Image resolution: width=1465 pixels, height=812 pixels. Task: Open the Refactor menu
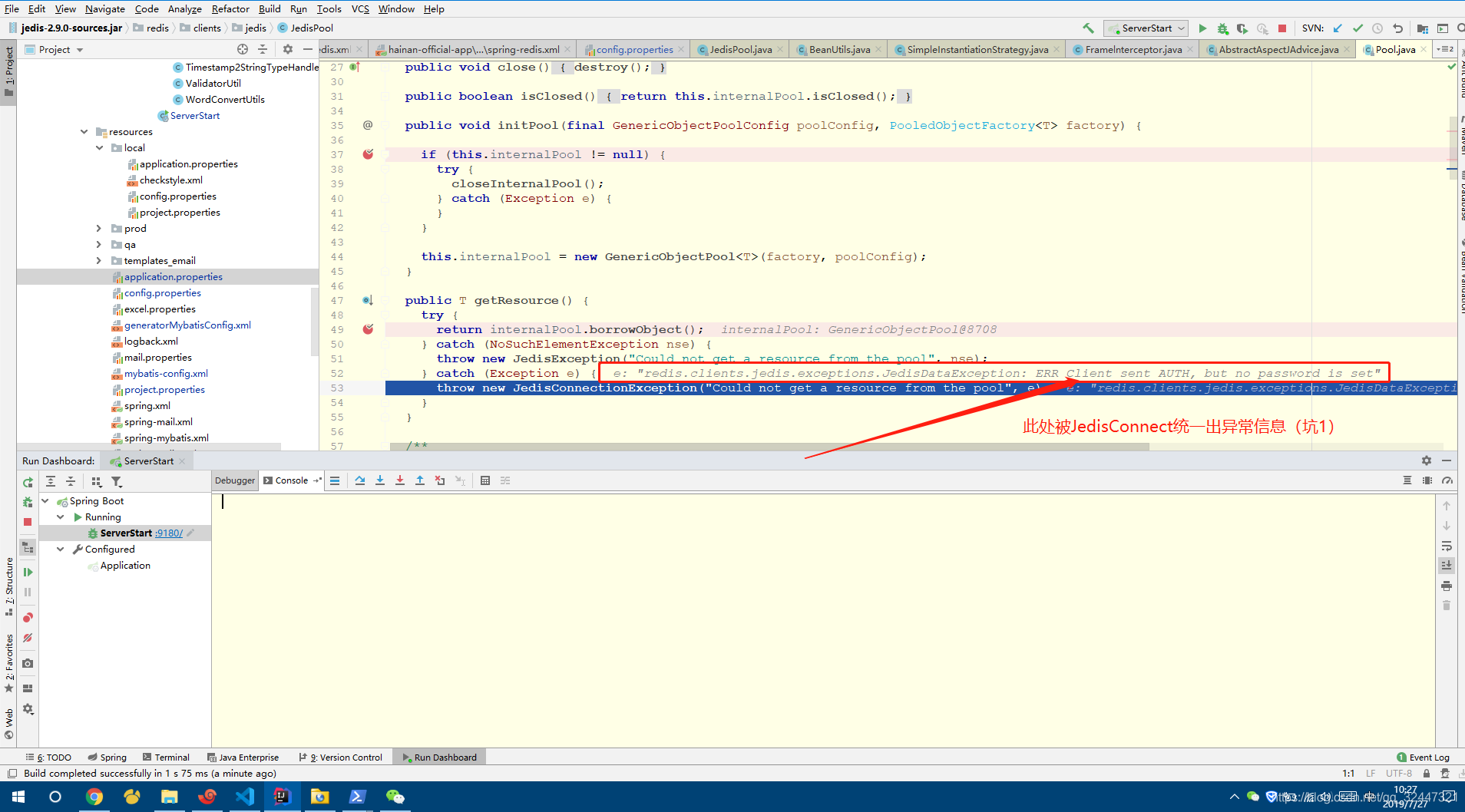tap(230, 9)
